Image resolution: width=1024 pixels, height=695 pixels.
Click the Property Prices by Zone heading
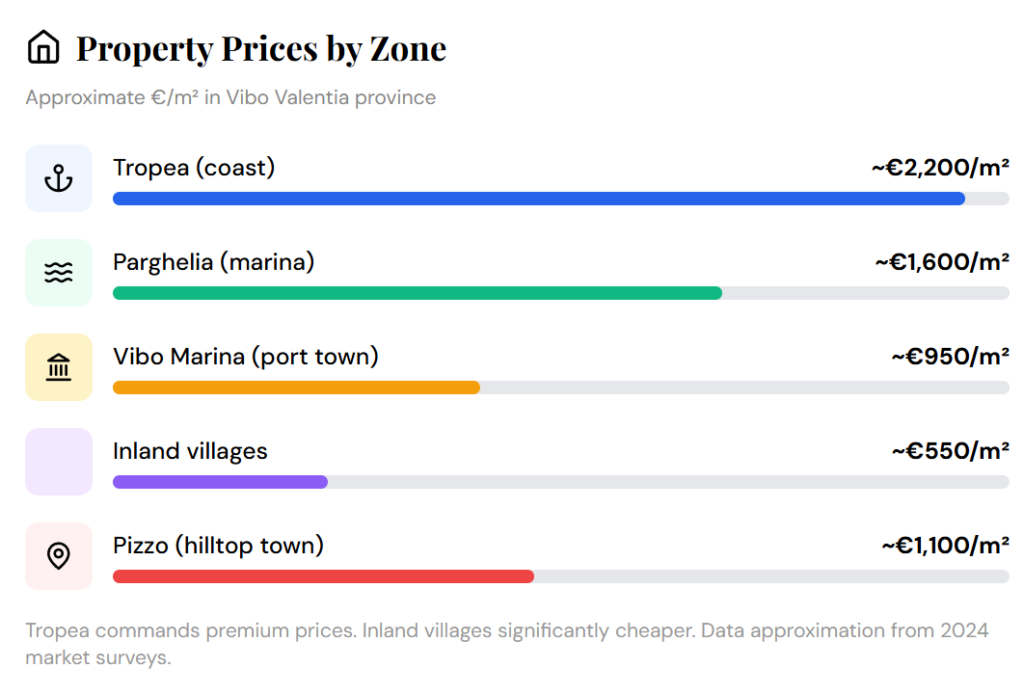pos(261,48)
